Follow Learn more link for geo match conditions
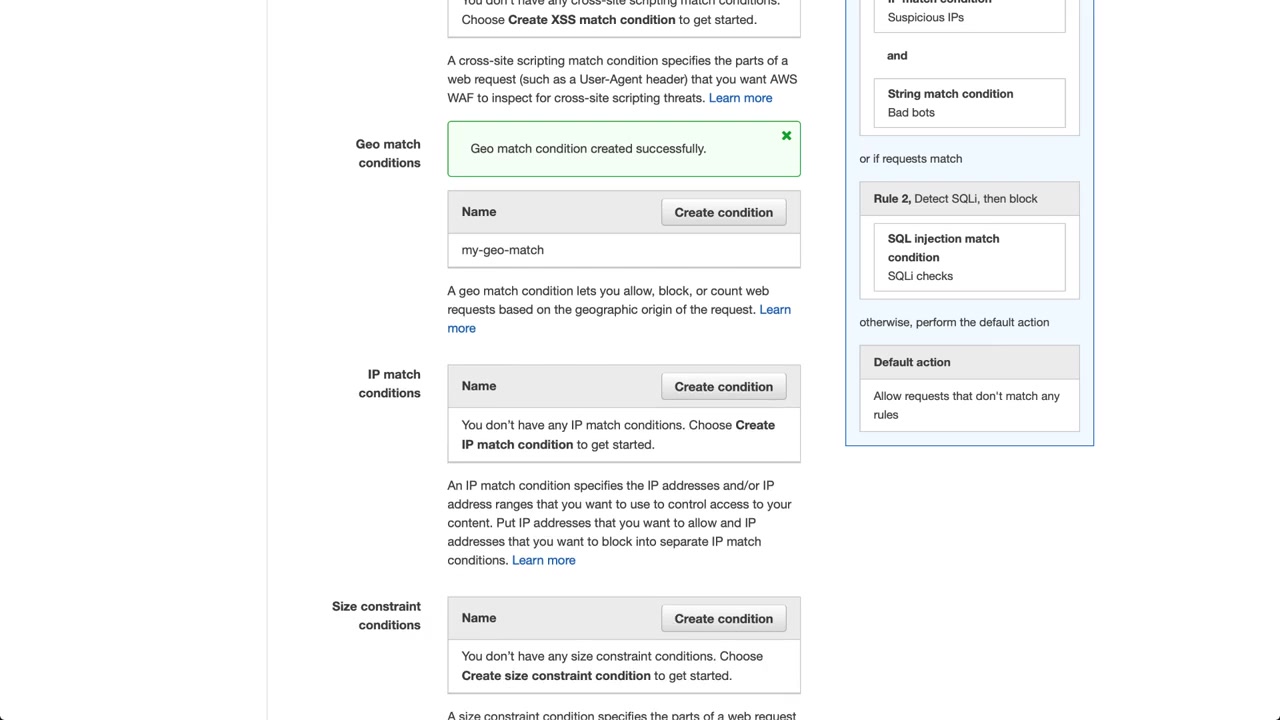Image resolution: width=1280 pixels, height=720 pixels. click(774, 310)
